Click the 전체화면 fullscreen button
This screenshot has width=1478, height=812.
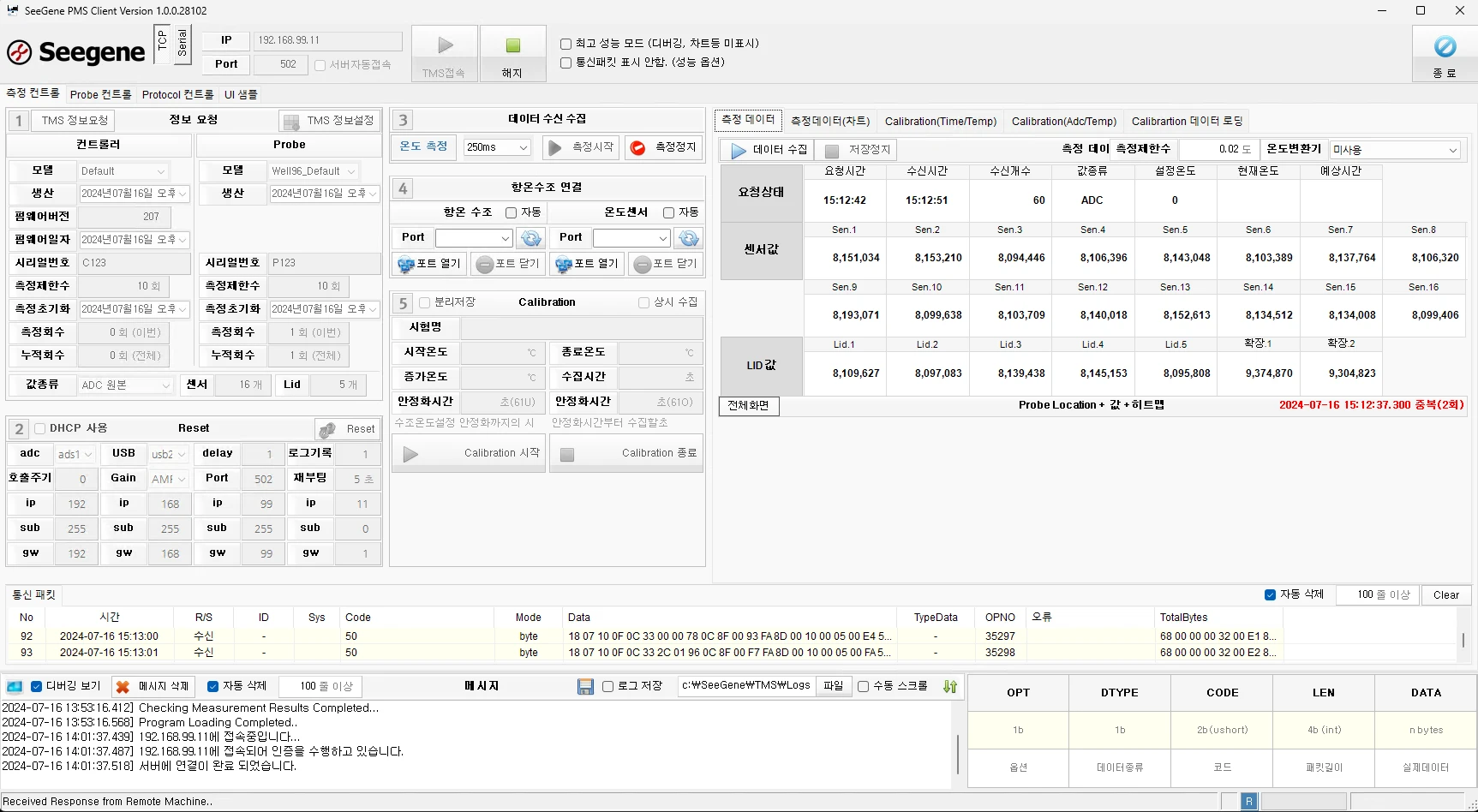coord(748,405)
